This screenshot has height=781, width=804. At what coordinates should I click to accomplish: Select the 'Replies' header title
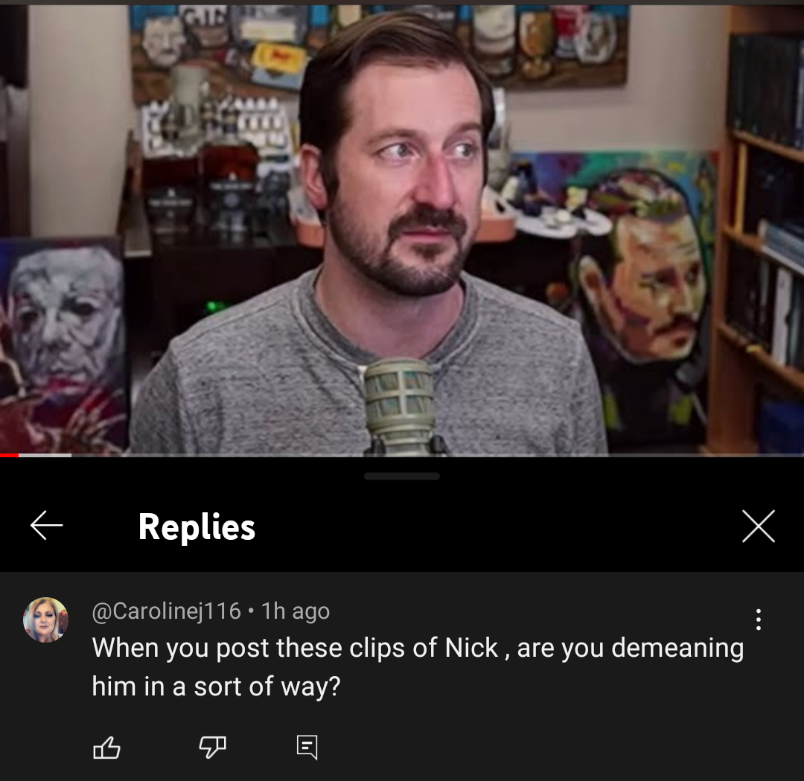196,527
